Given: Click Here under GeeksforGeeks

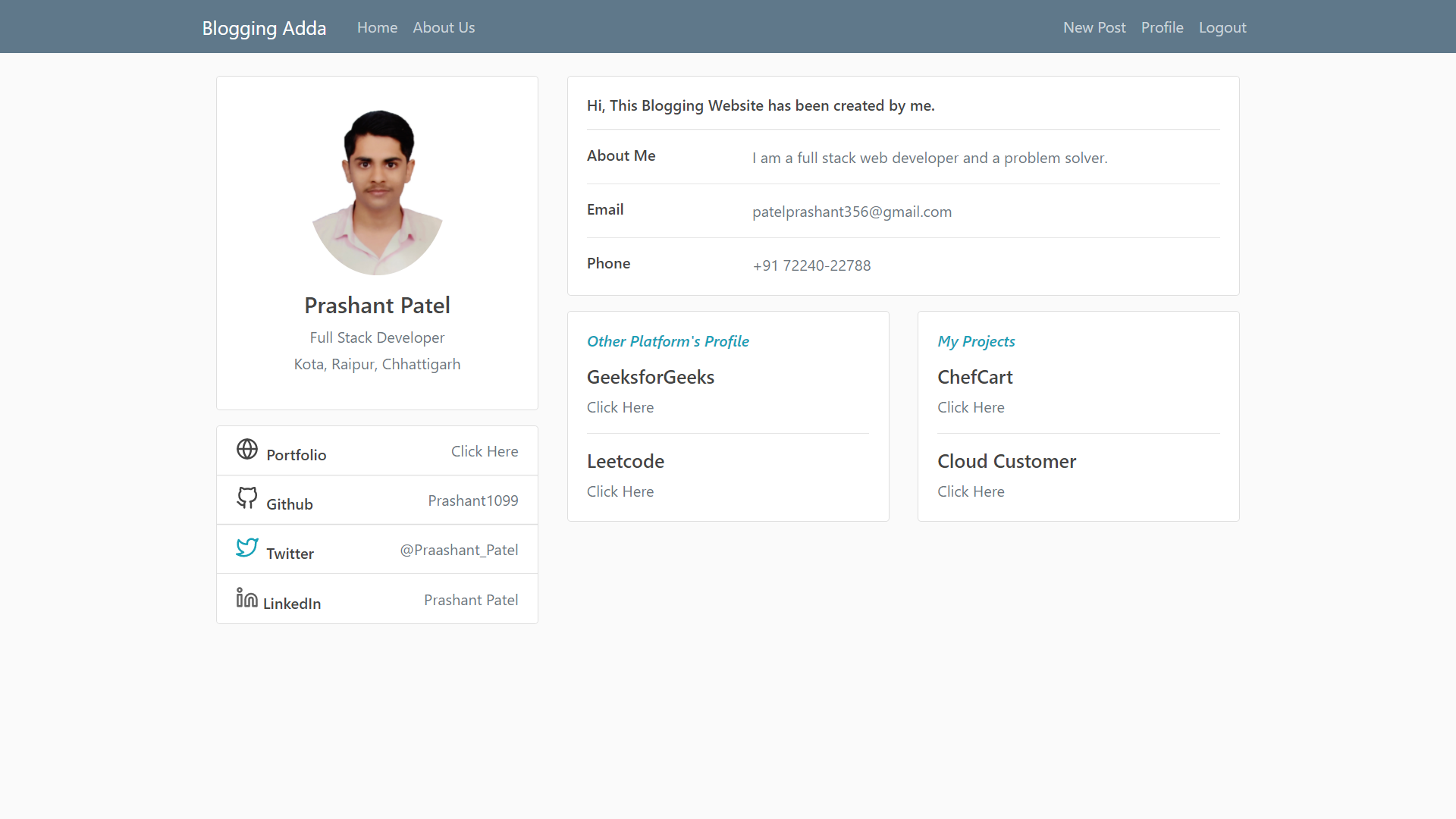Looking at the screenshot, I should (620, 407).
